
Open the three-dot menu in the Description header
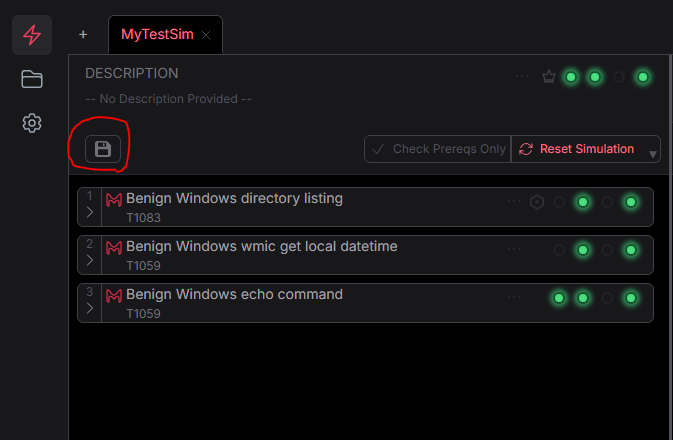(x=522, y=77)
